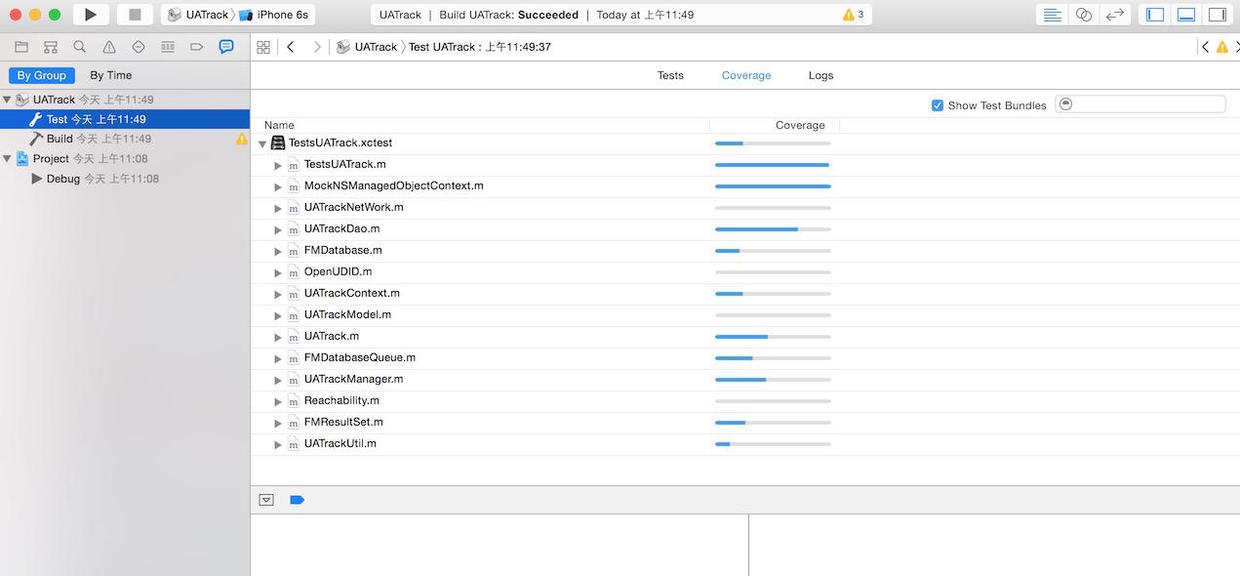Switch to the Version editor
The width and height of the screenshot is (1240, 576).
[1114, 15]
